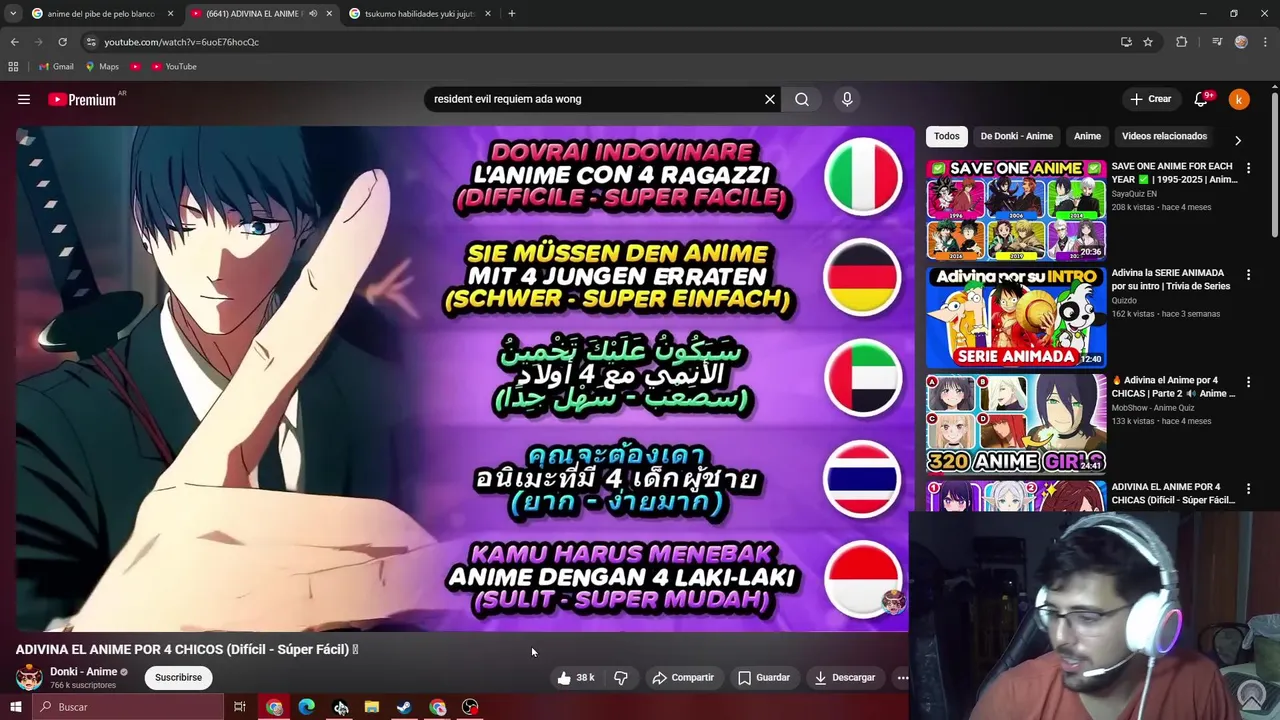Open the YouTube hamburger guide menu
Viewport: 1280px width, 720px height.
24,99
